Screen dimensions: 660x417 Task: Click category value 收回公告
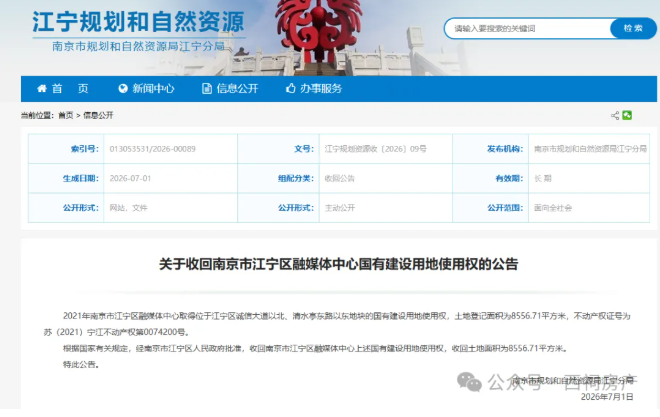340,178
